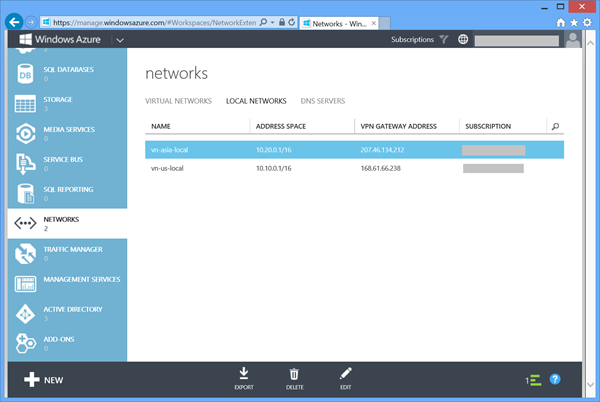Switch to DNS Servers tab
Screen dimensions: 600x402
click(323, 101)
